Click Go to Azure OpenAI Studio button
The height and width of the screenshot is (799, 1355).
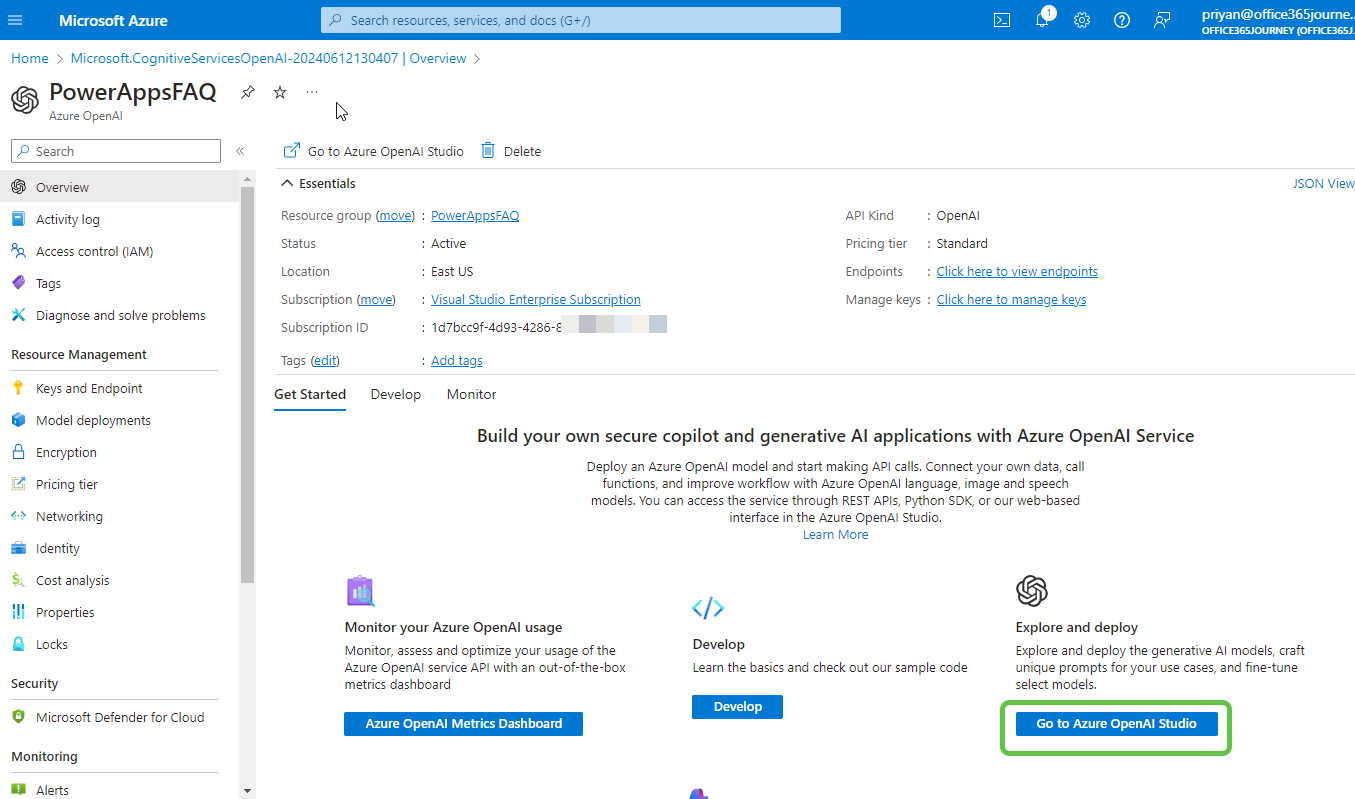point(1115,723)
